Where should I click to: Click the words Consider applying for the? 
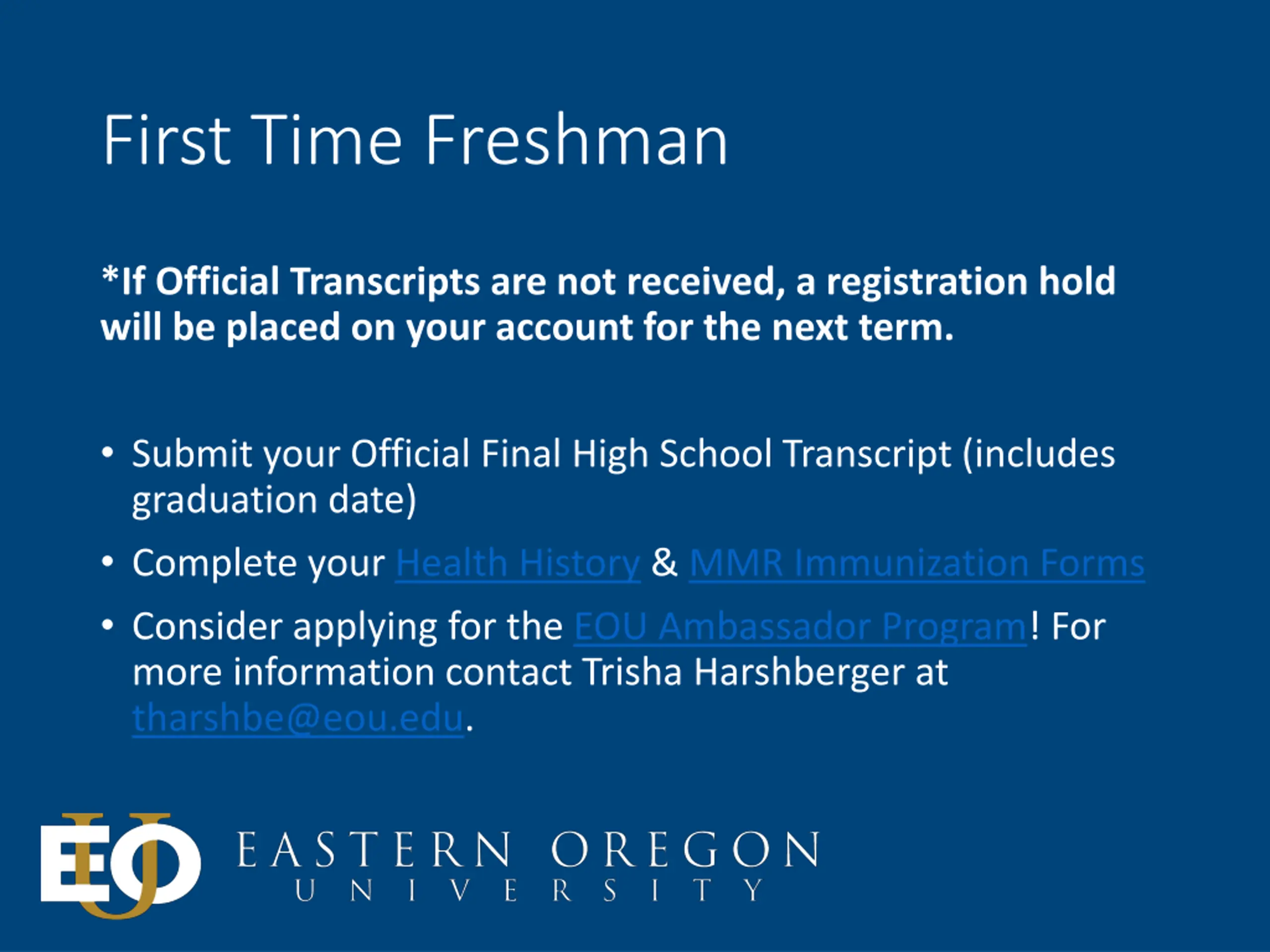(x=347, y=626)
